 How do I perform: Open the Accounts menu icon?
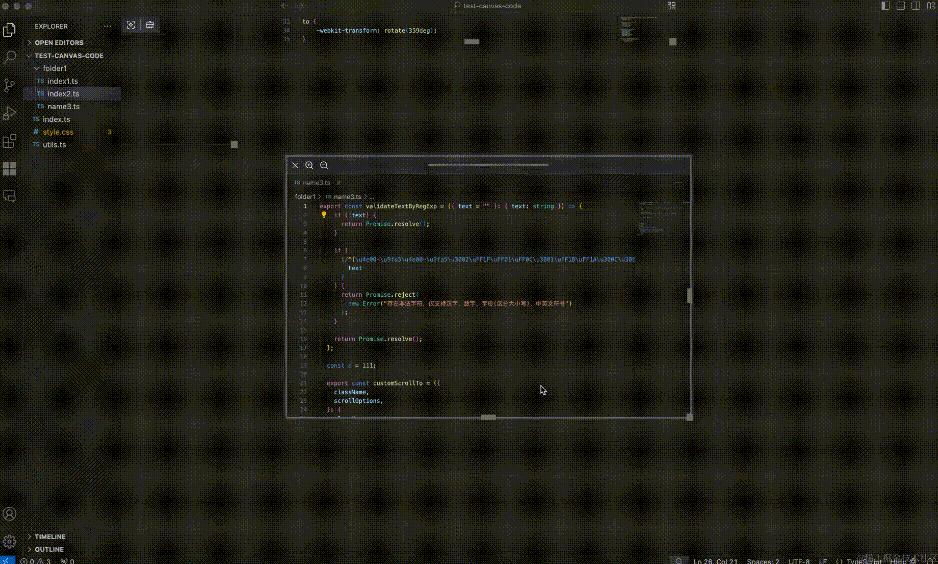(9, 514)
